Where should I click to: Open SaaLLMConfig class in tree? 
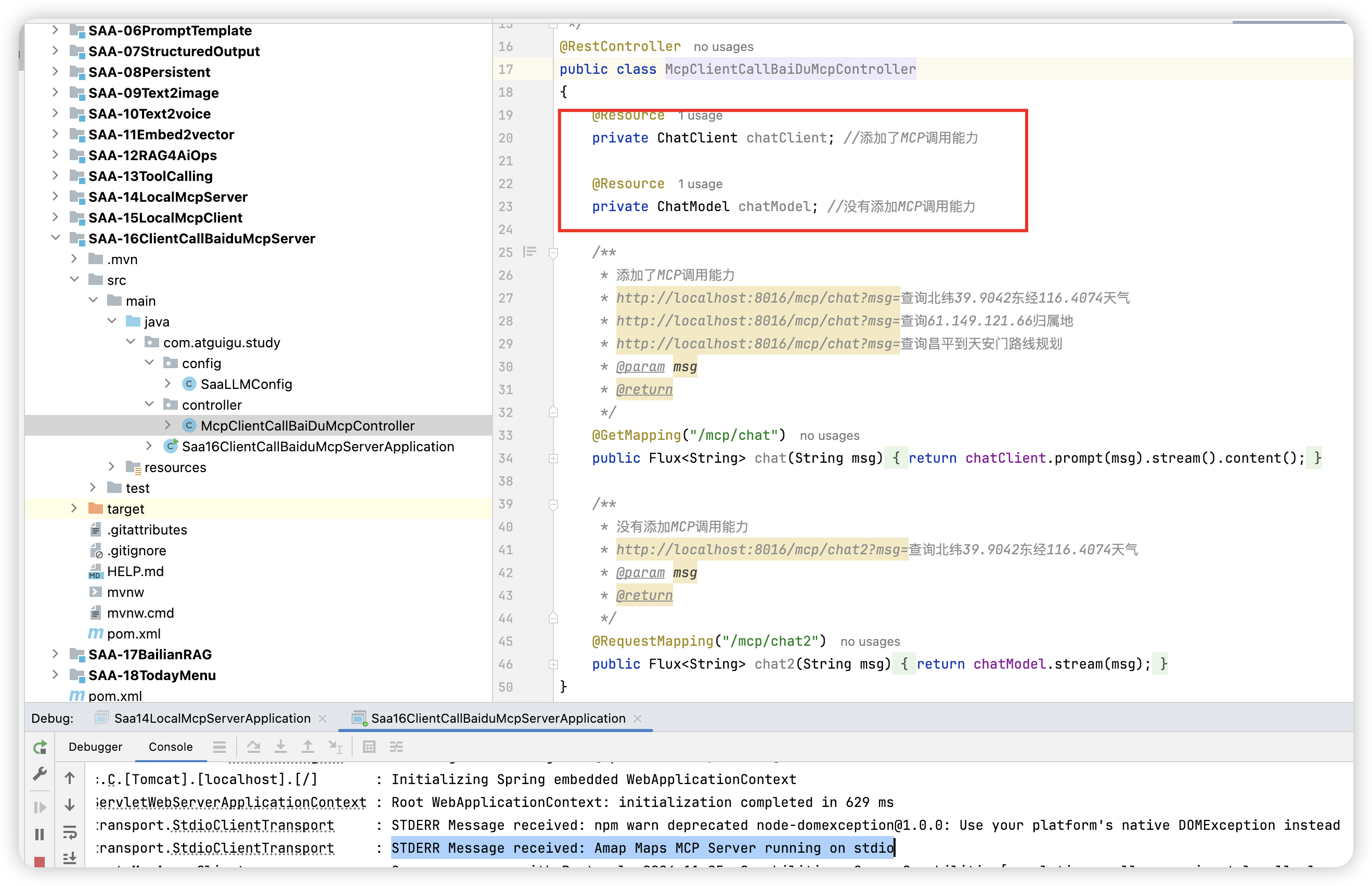pyautogui.click(x=245, y=384)
